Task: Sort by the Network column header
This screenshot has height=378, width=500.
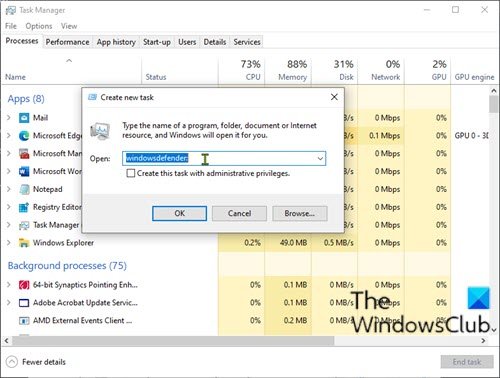Action: (381, 70)
